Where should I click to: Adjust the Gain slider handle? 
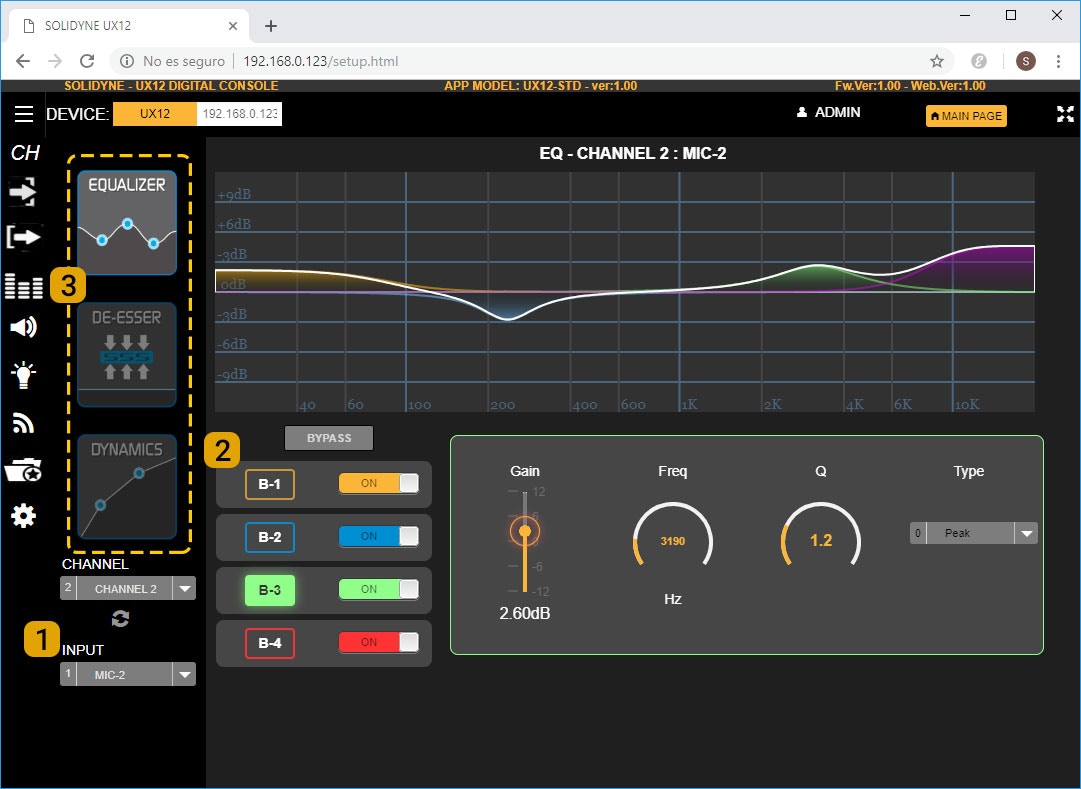(x=525, y=531)
